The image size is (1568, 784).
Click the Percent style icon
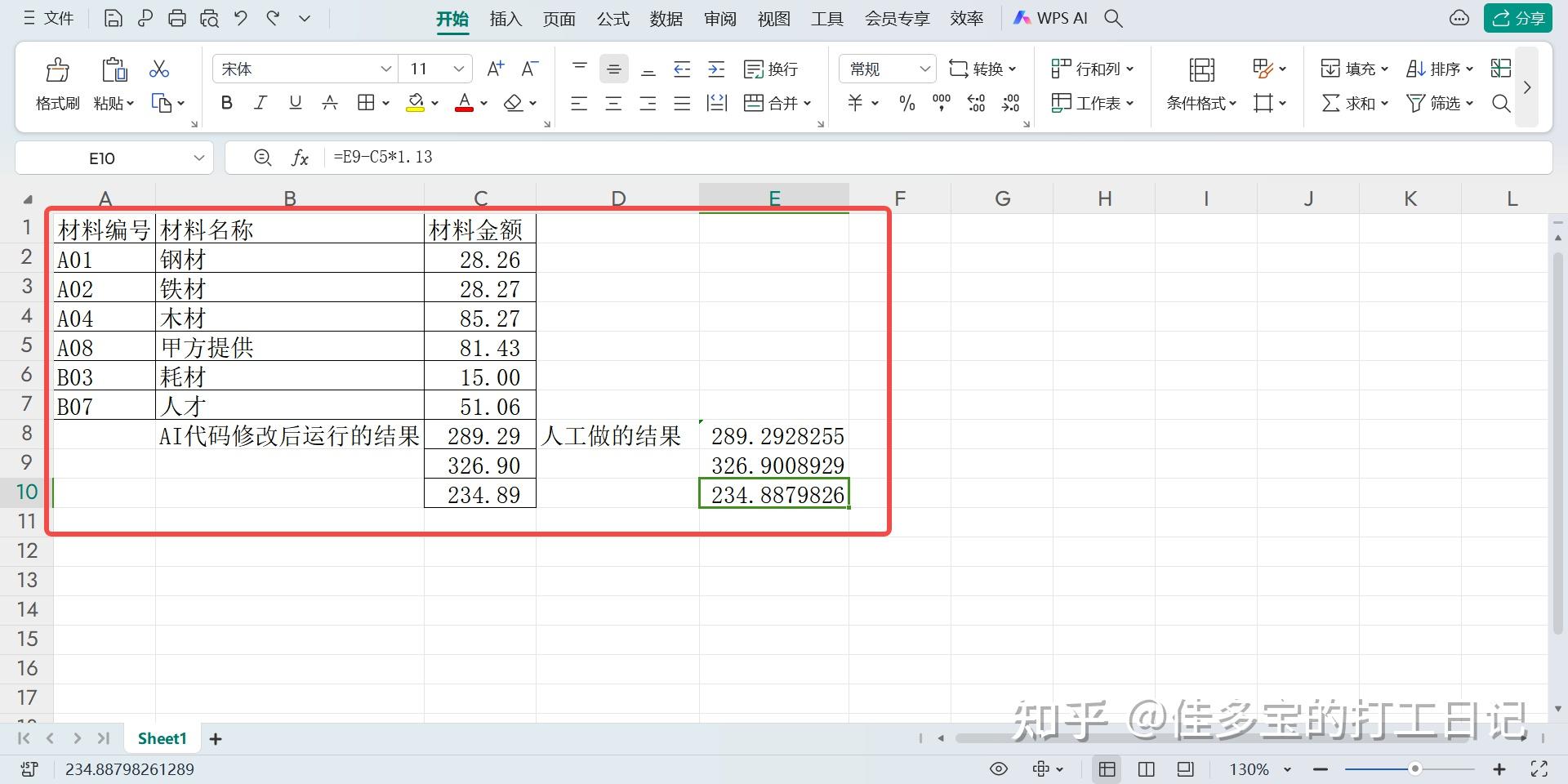click(x=906, y=103)
